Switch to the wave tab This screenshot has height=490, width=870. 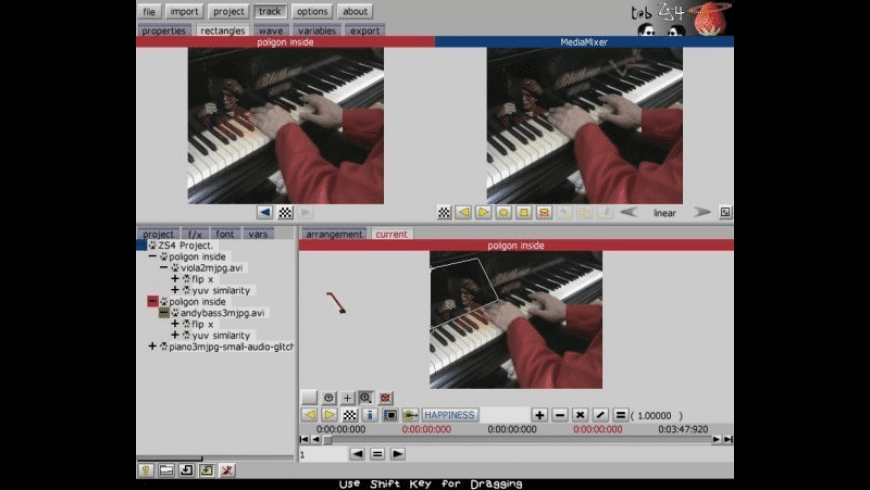coord(271,31)
